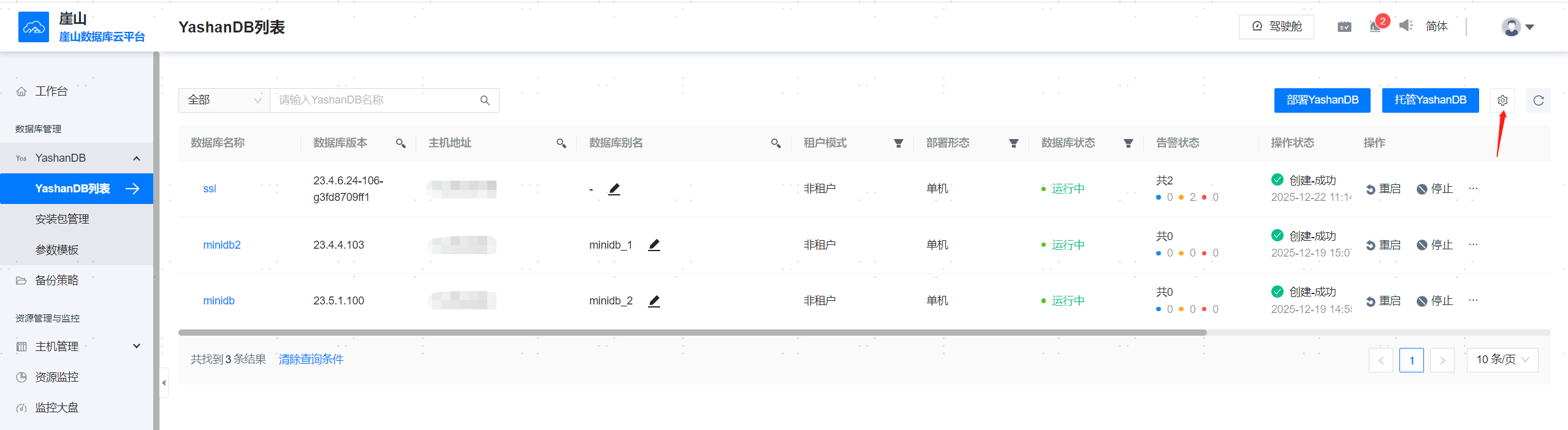Open the 全部 filter dropdown

(x=224, y=99)
